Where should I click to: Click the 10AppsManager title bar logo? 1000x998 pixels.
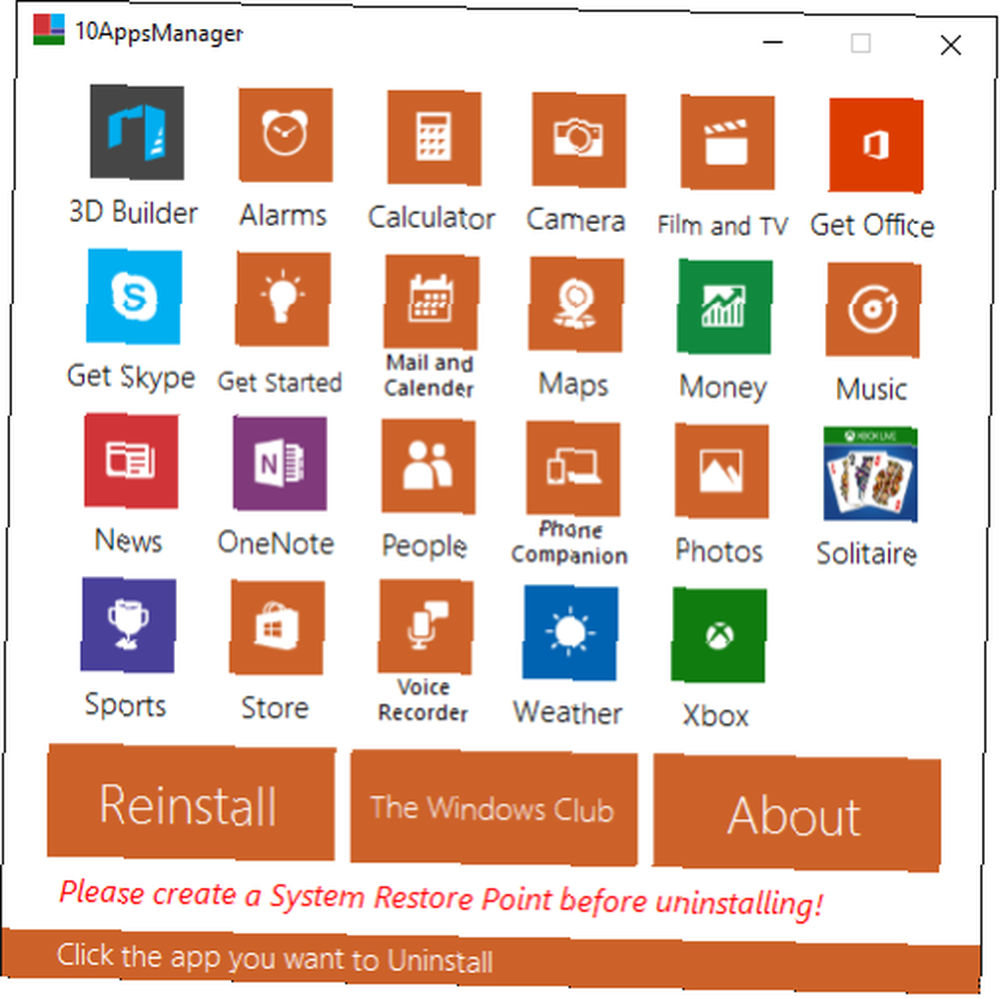(x=49, y=29)
